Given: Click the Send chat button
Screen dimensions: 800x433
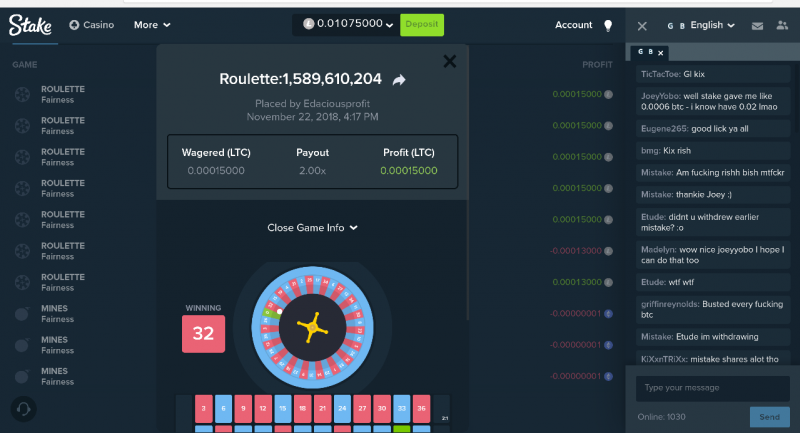Looking at the screenshot, I should pos(769,417).
